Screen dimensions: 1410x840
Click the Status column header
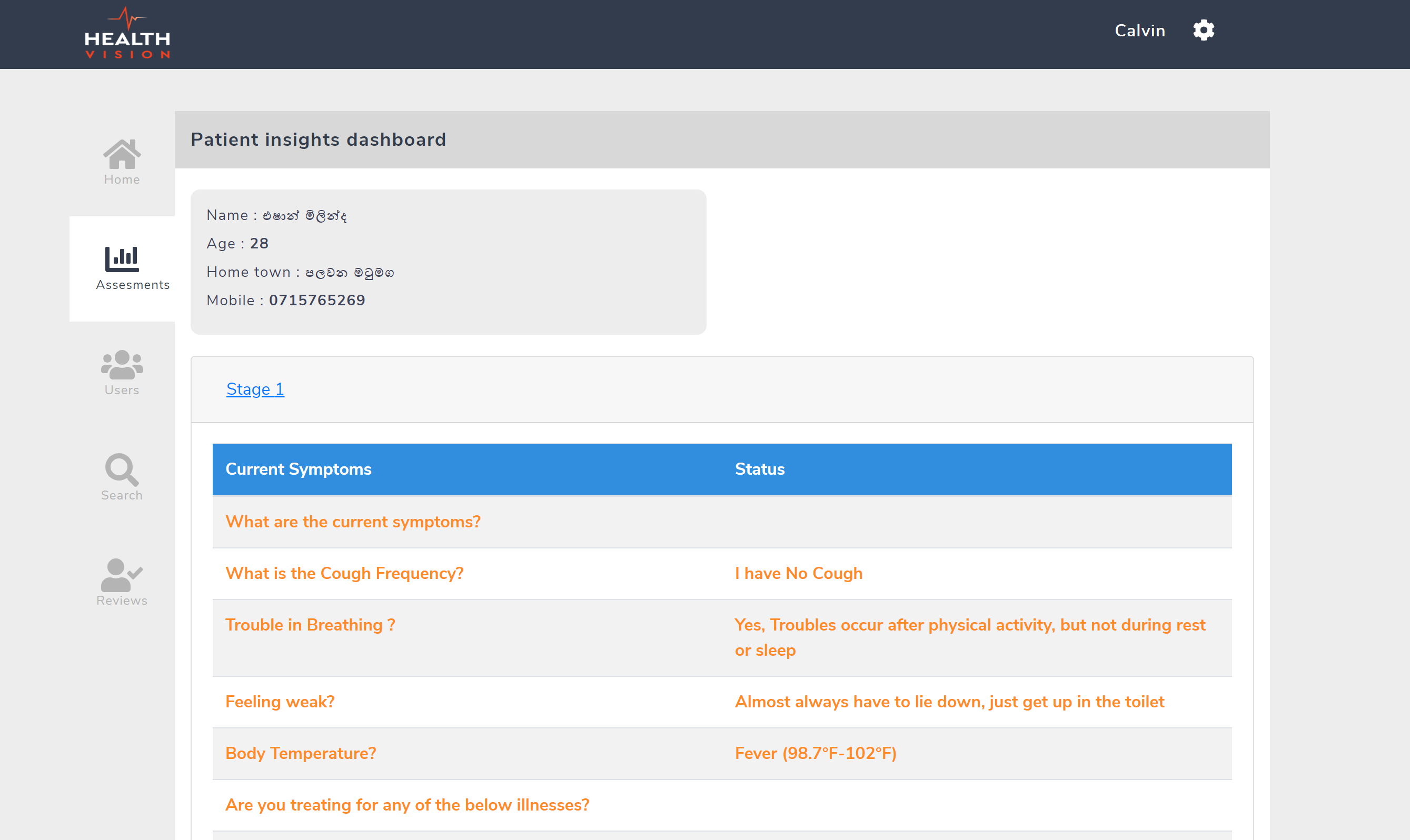click(759, 469)
